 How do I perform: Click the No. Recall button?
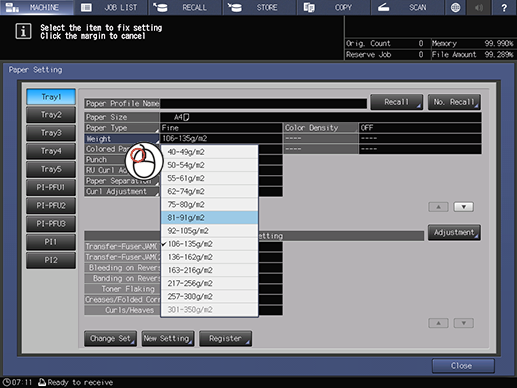coord(454,102)
